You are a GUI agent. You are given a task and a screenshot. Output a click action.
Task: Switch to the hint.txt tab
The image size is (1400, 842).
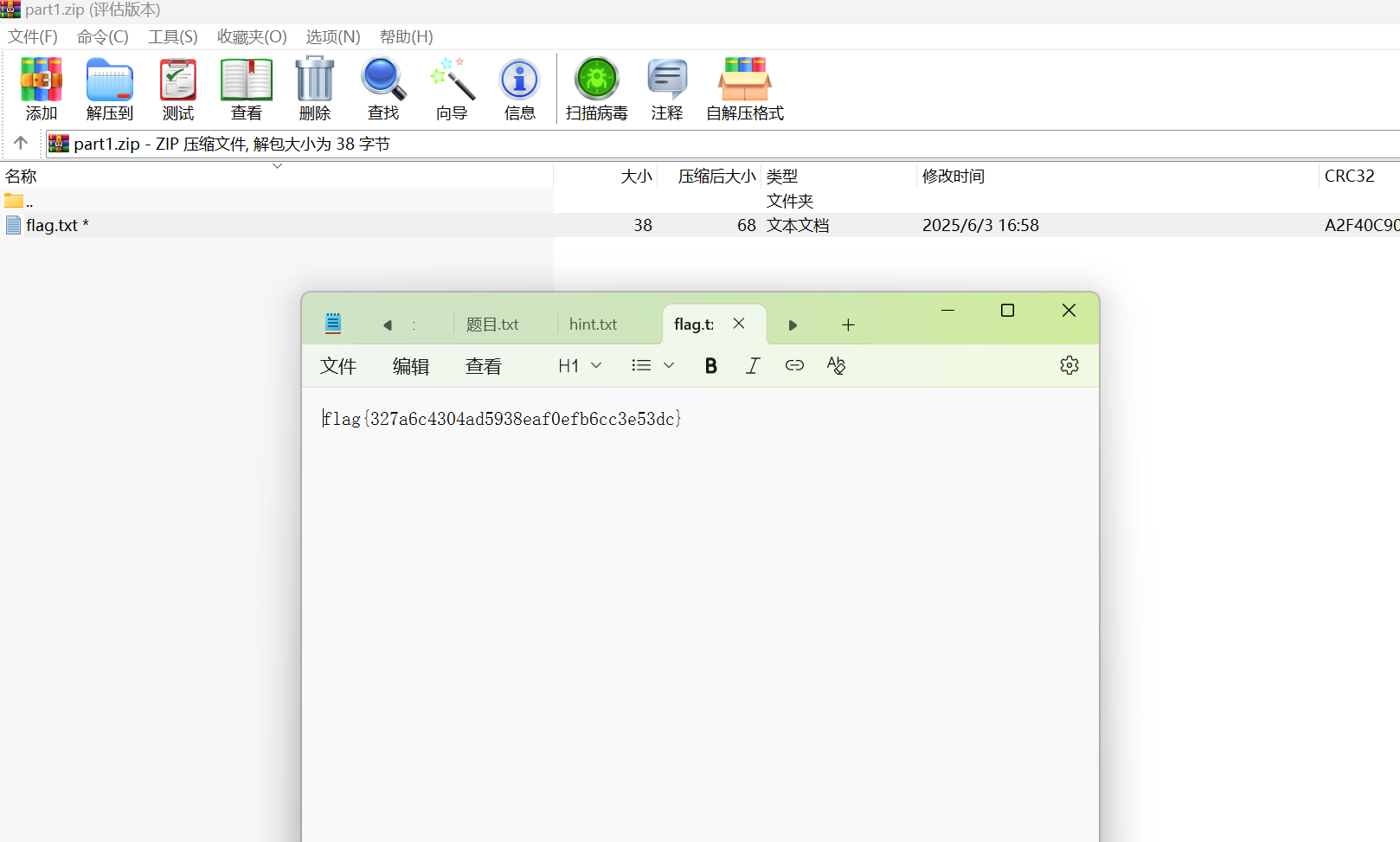coord(593,325)
